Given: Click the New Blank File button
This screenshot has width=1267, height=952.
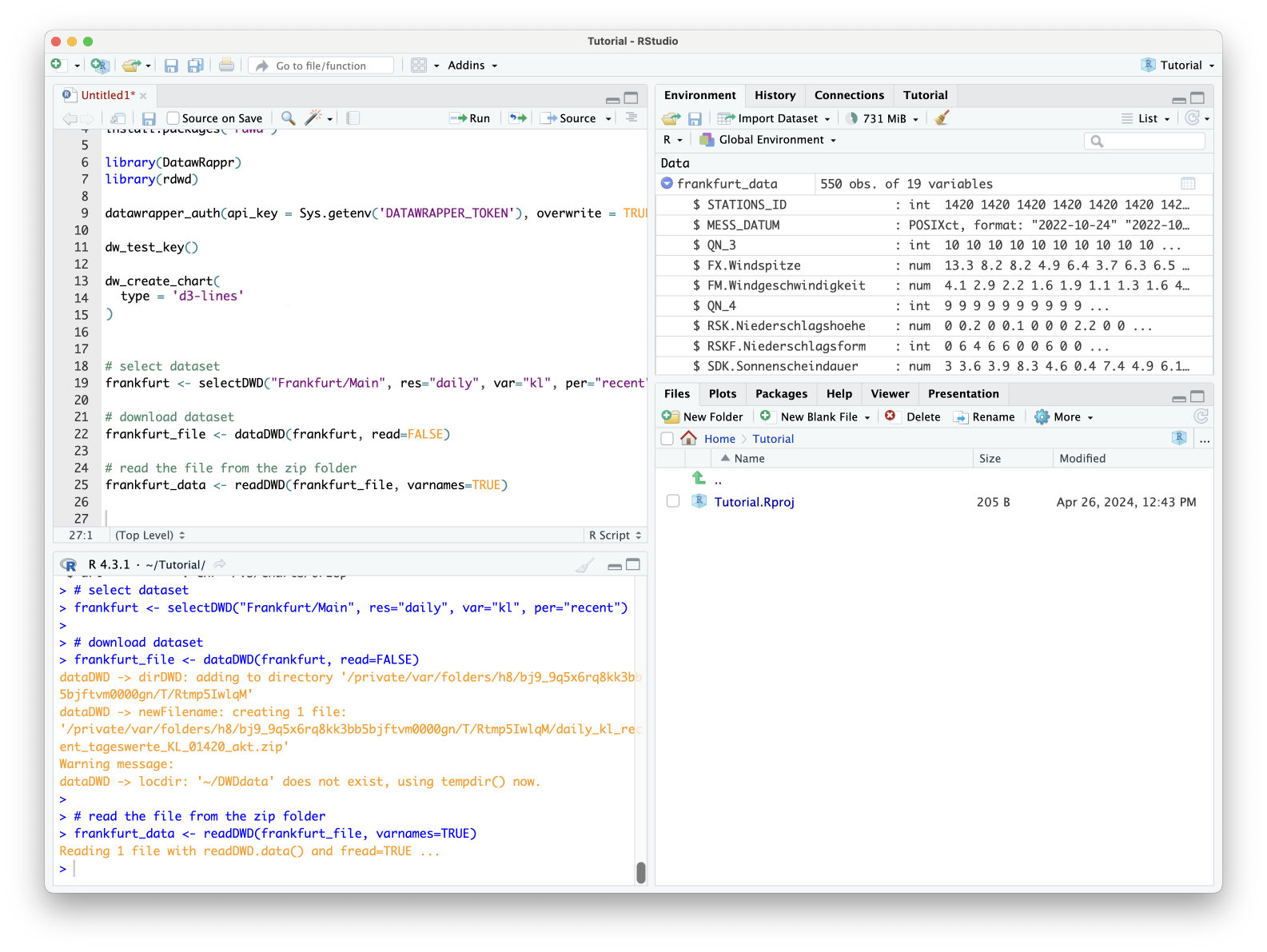Looking at the screenshot, I should (814, 416).
